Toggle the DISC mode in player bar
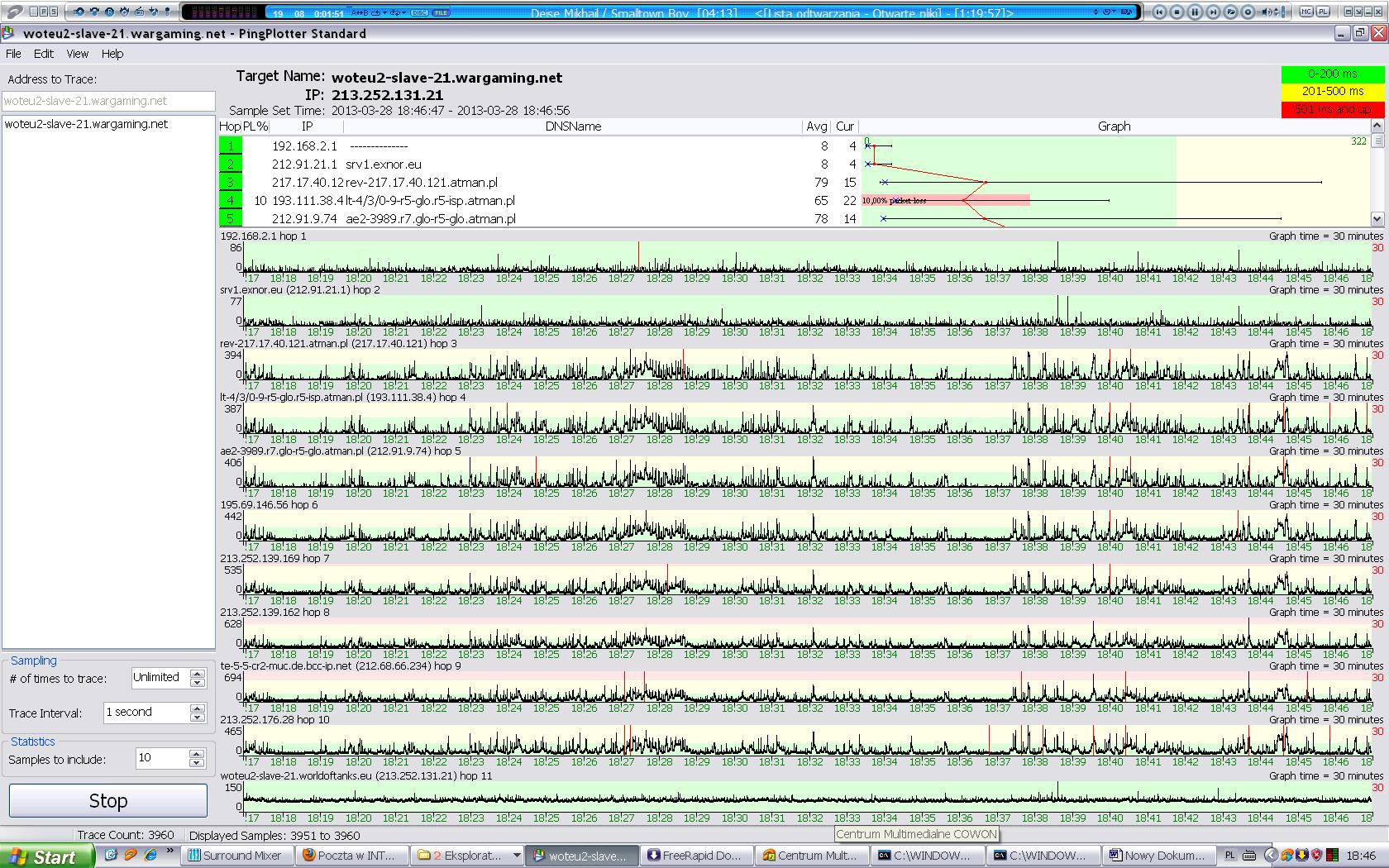The height and width of the screenshot is (868, 1389). [419, 12]
